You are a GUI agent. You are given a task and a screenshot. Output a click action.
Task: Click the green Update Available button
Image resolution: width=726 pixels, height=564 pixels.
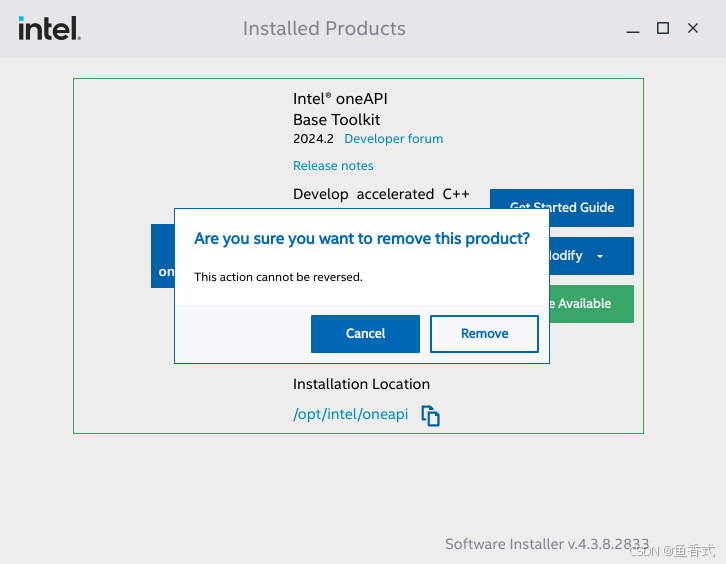pyautogui.click(x=591, y=304)
